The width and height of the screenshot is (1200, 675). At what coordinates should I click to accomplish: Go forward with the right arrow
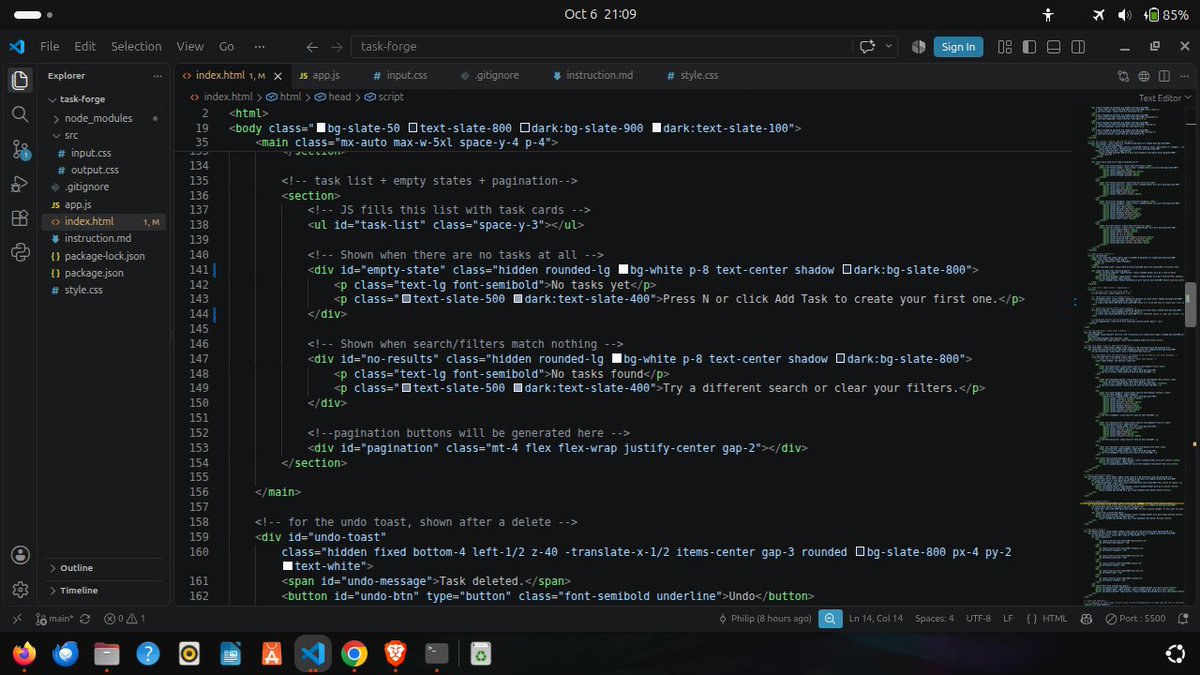337,46
